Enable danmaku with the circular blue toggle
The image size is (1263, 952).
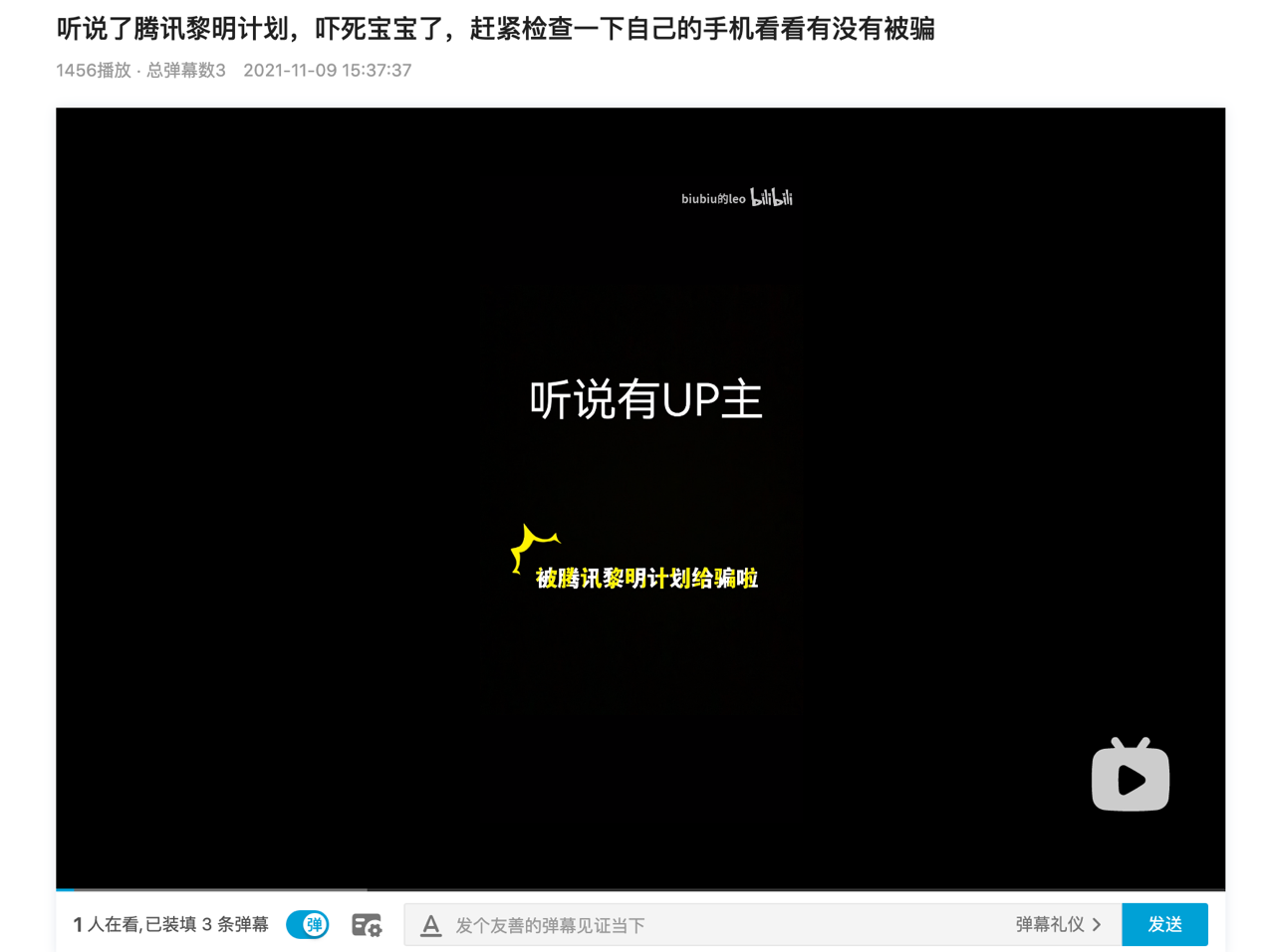[x=307, y=925]
